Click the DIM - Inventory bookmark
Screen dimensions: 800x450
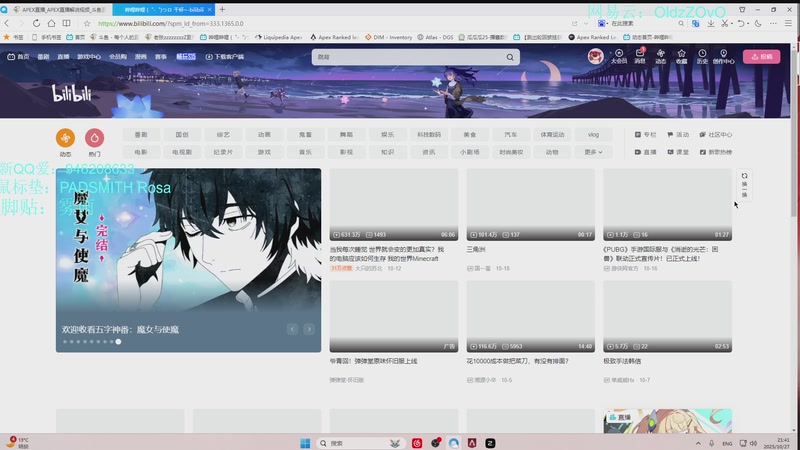pos(389,37)
